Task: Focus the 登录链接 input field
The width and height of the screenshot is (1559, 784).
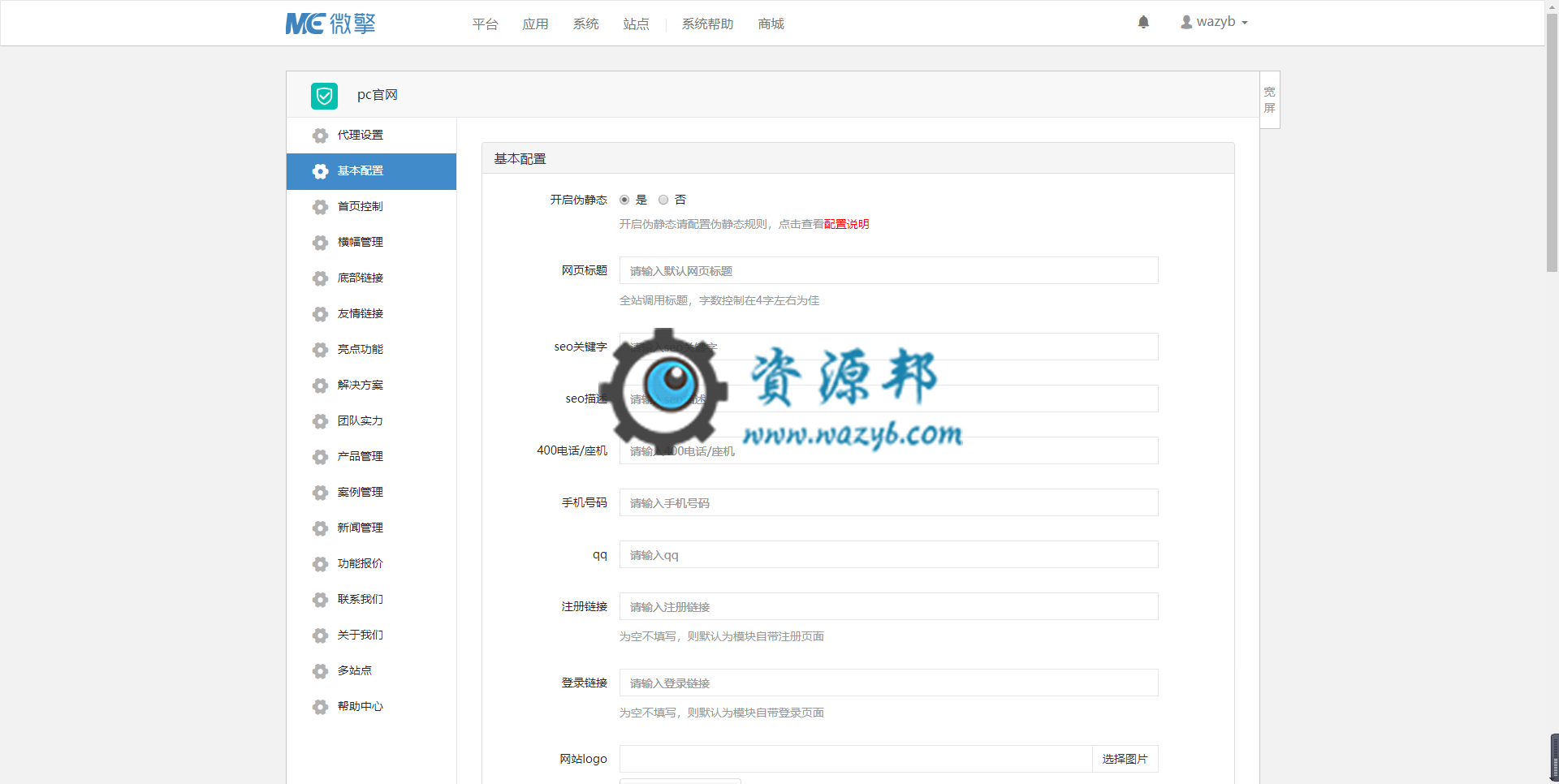Action: [x=889, y=683]
